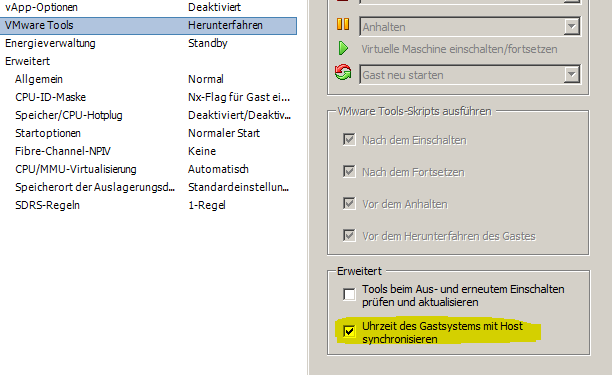612x375 pixels.
Task: Click the Normal value of Allgemein
Action: click(206, 79)
